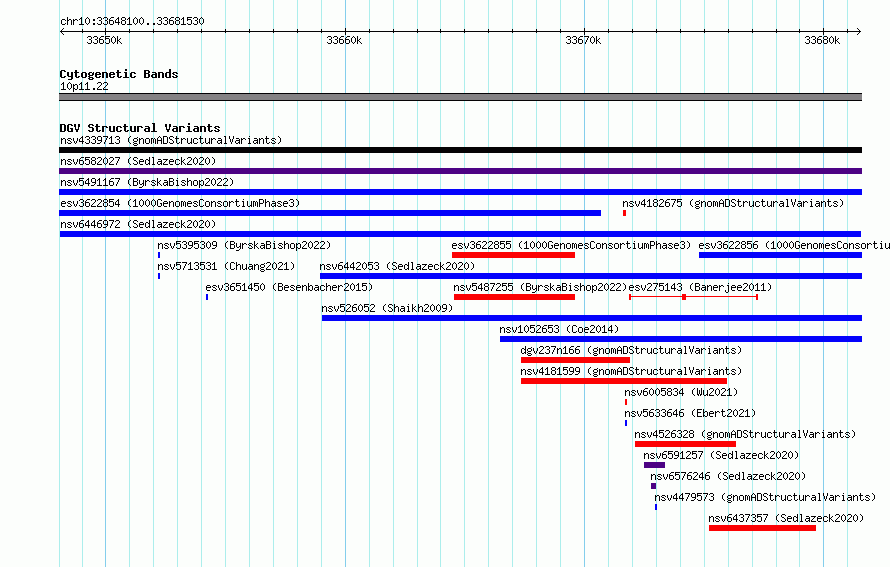890x567 pixels.
Task: Click the red nsv4181599 variant bar
Action: [624, 381]
